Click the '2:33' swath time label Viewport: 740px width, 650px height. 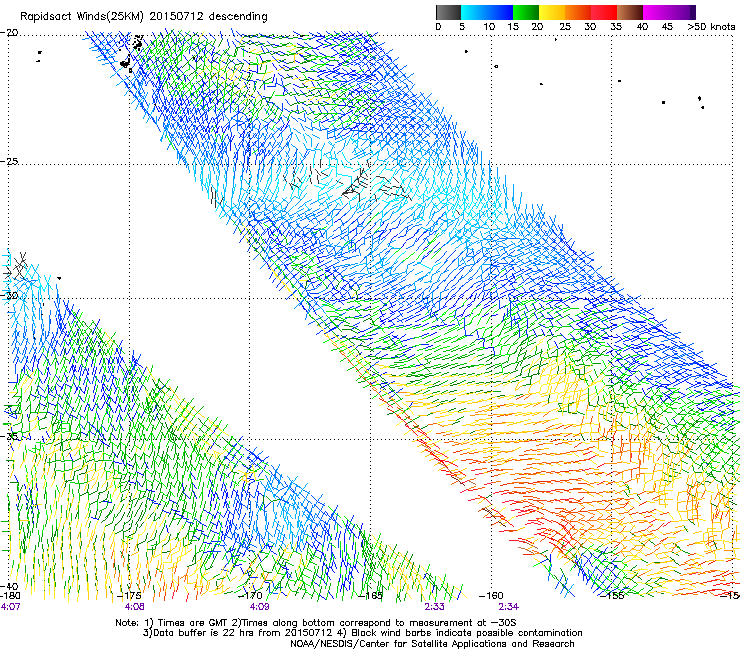(434, 607)
